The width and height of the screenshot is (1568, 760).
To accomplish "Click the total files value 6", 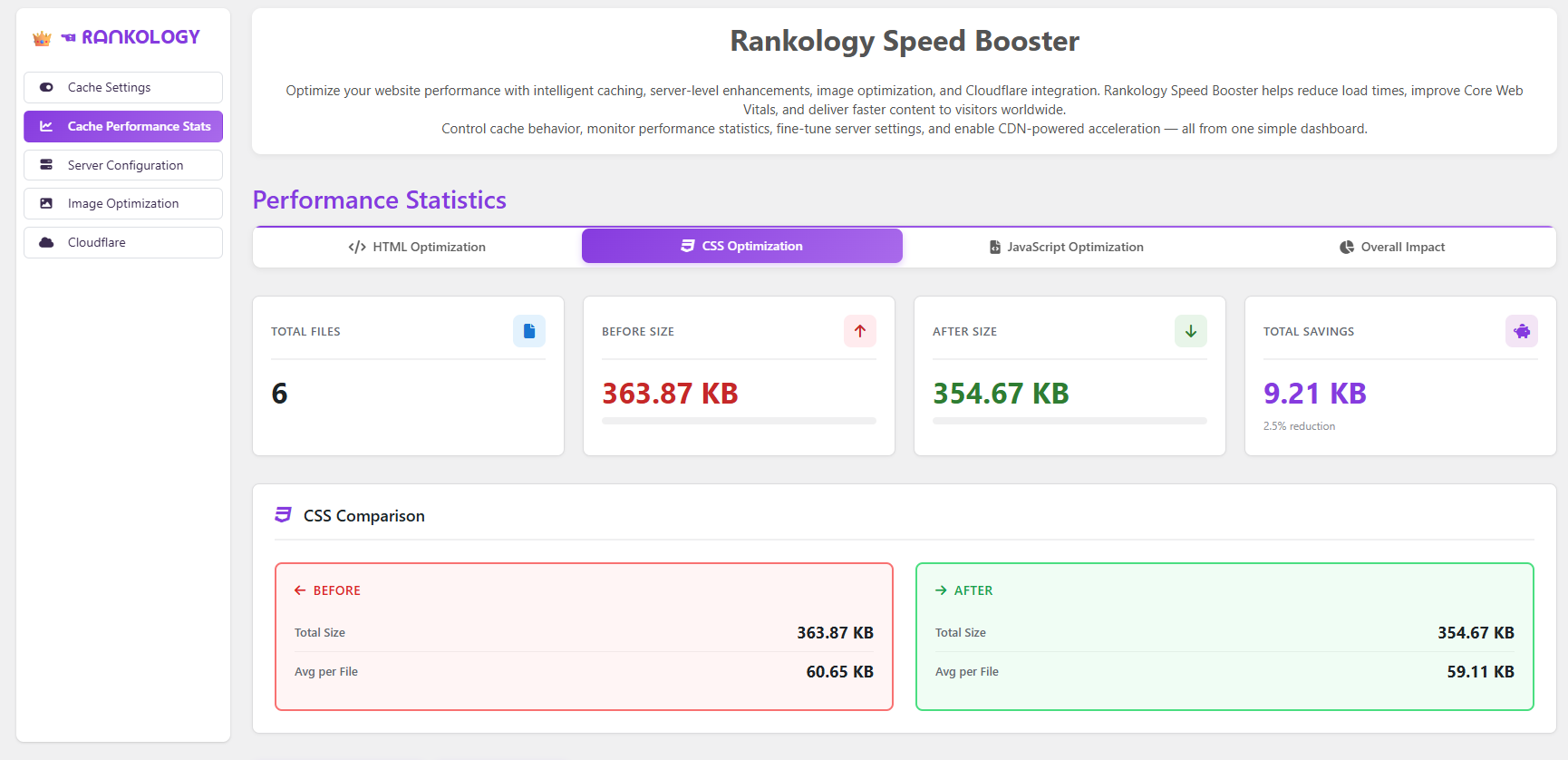I will click(x=279, y=394).
